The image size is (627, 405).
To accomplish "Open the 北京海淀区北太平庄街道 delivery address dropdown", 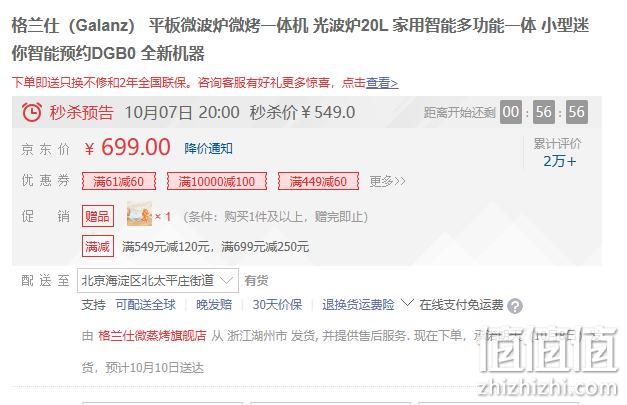I will pos(158,280).
